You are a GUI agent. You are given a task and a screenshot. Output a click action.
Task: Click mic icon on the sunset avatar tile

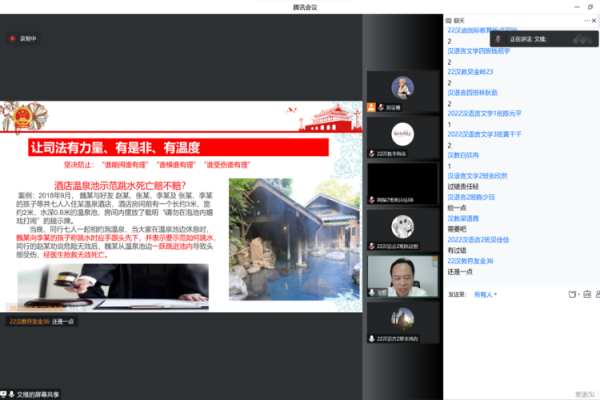click(x=372, y=339)
